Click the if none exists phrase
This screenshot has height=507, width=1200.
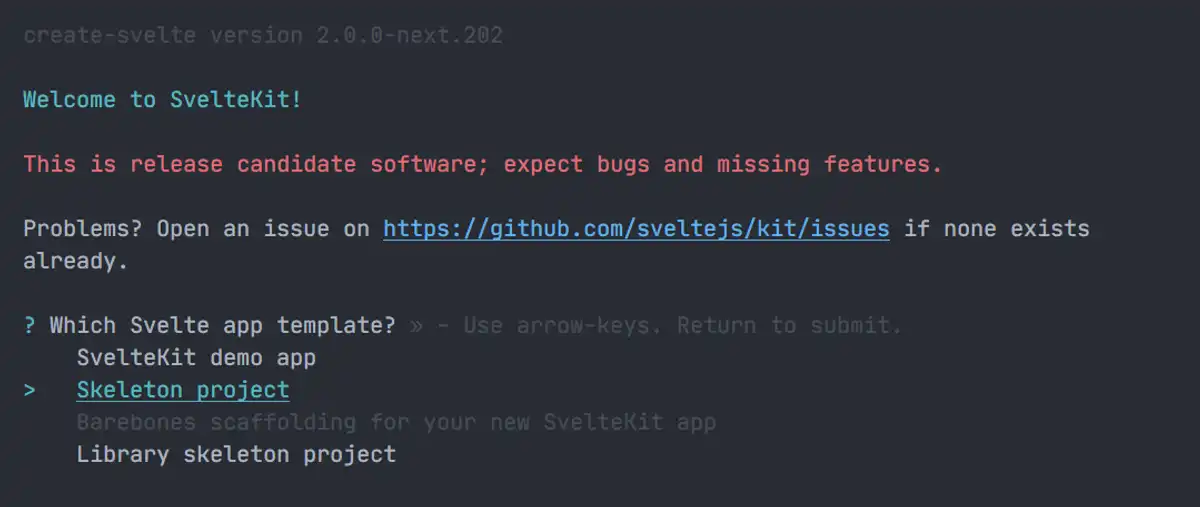pos(996,229)
